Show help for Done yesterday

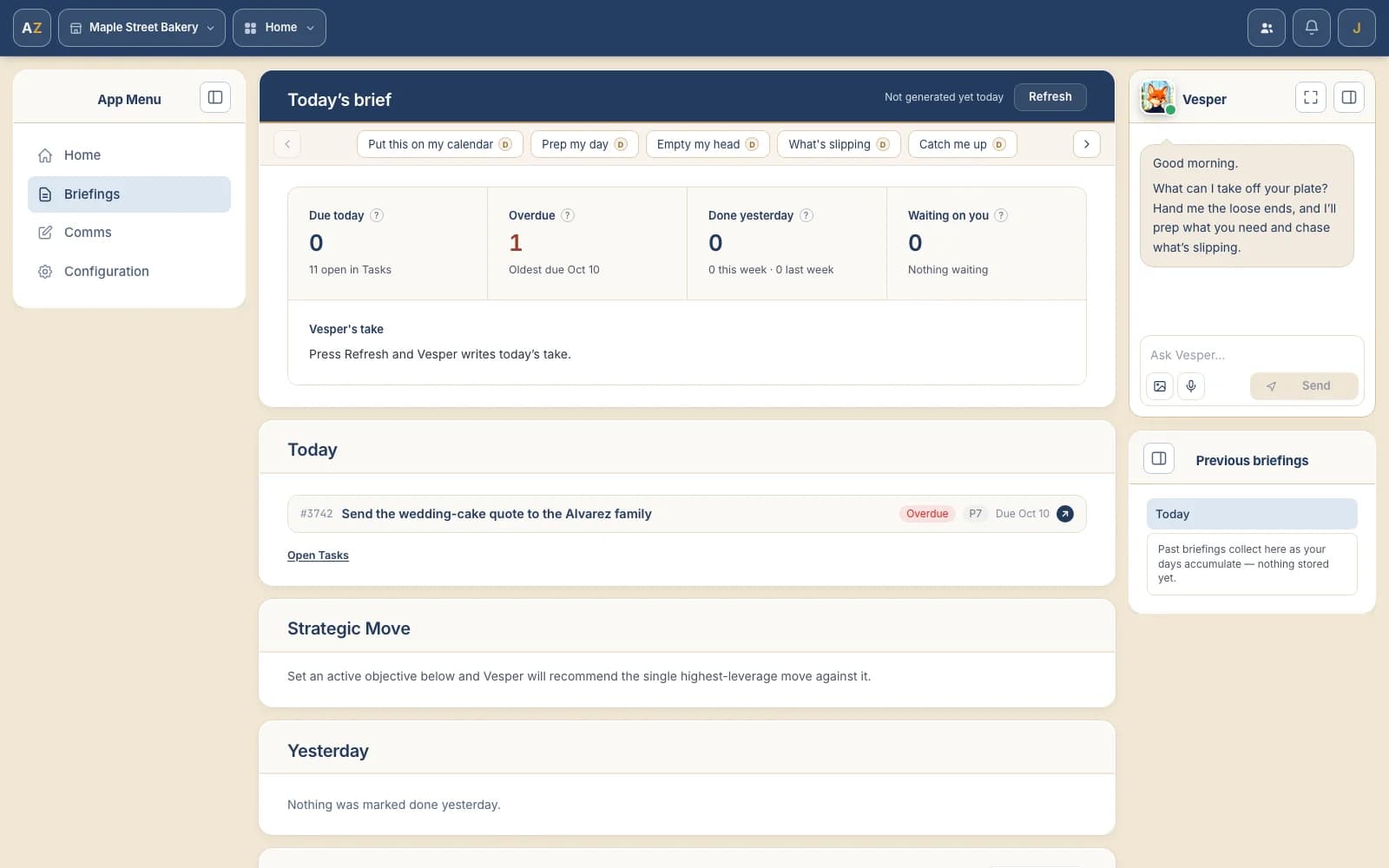click(806, 215)
